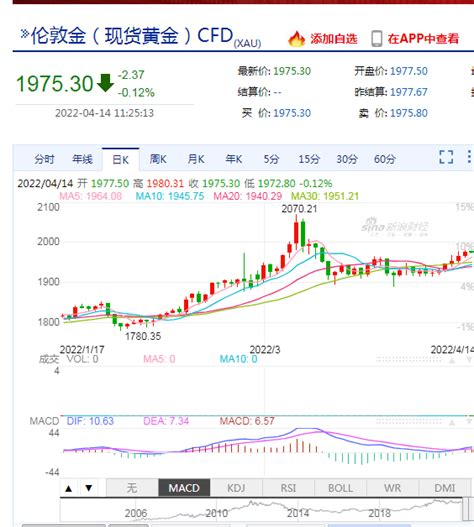This screenshot has width=474, height=527.
Task: Select the 年K chart tab
Action: [234, 159]
